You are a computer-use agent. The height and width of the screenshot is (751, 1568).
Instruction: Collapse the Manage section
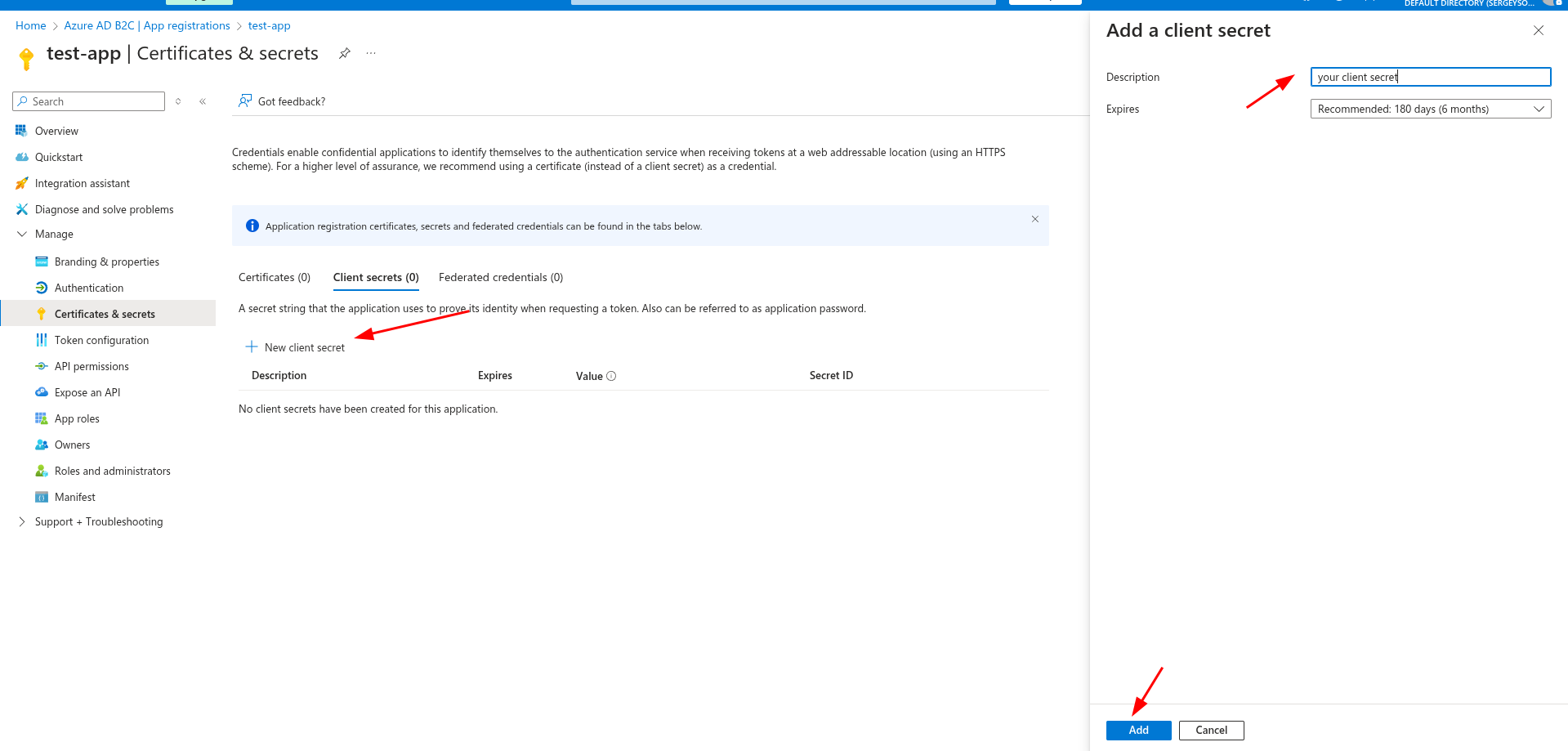(x=22, y=234)
